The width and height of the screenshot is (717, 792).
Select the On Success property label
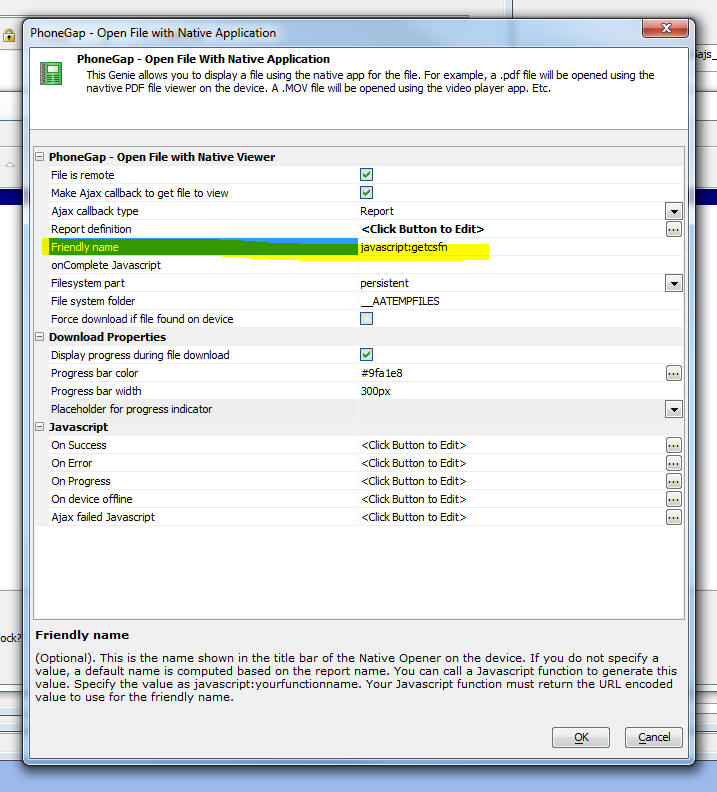(79, 445)
